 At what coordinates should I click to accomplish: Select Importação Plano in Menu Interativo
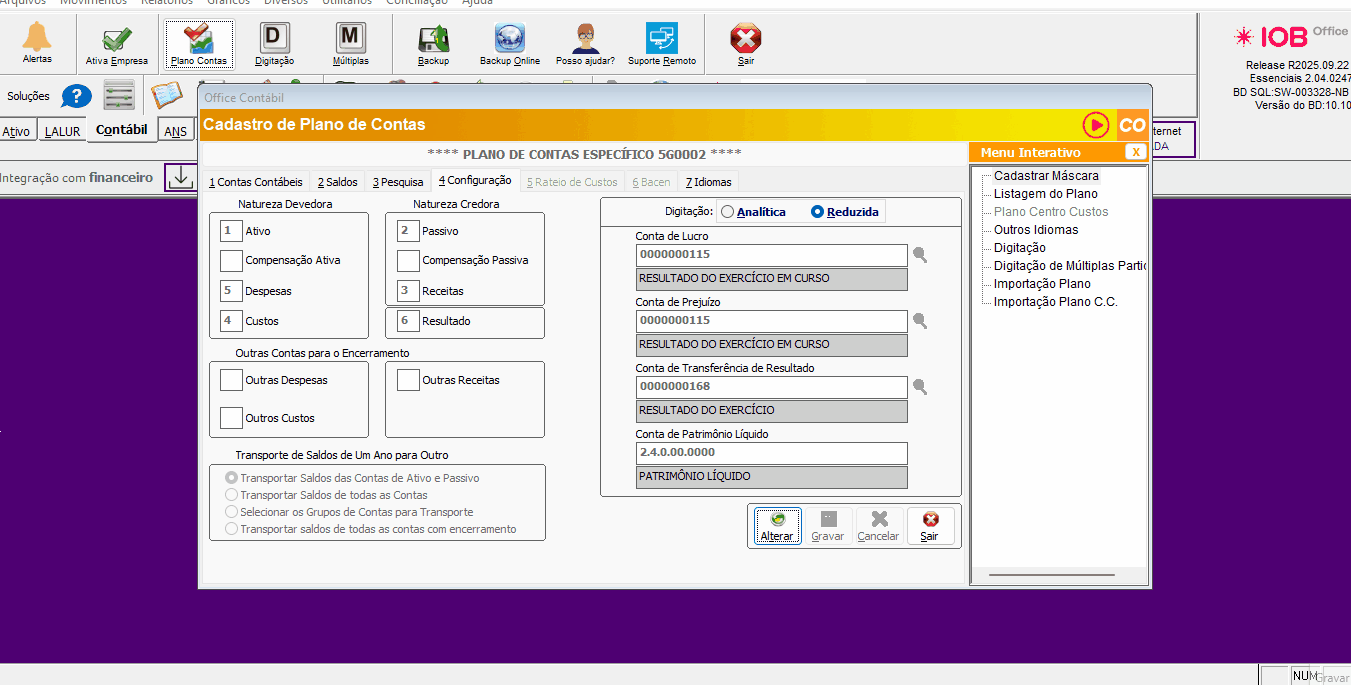point(1041,284)
